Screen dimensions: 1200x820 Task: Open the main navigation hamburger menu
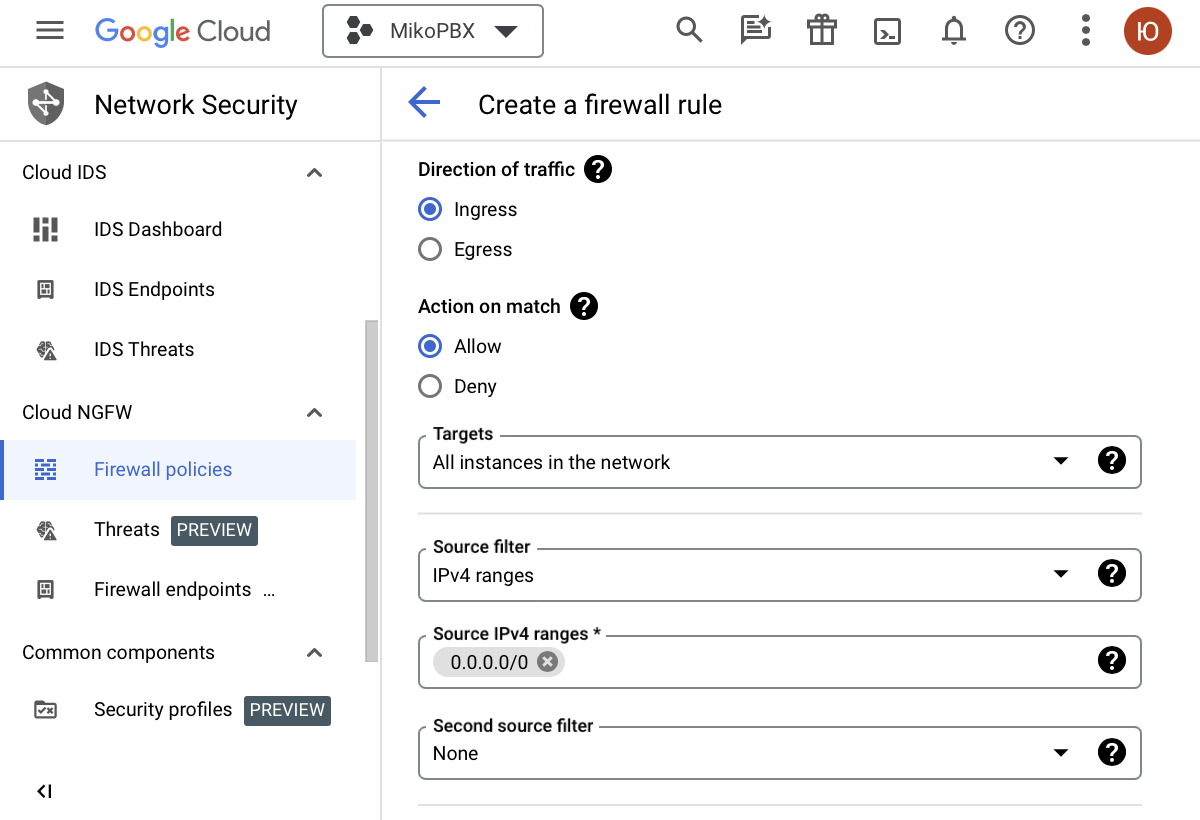[x=50, y=31]
